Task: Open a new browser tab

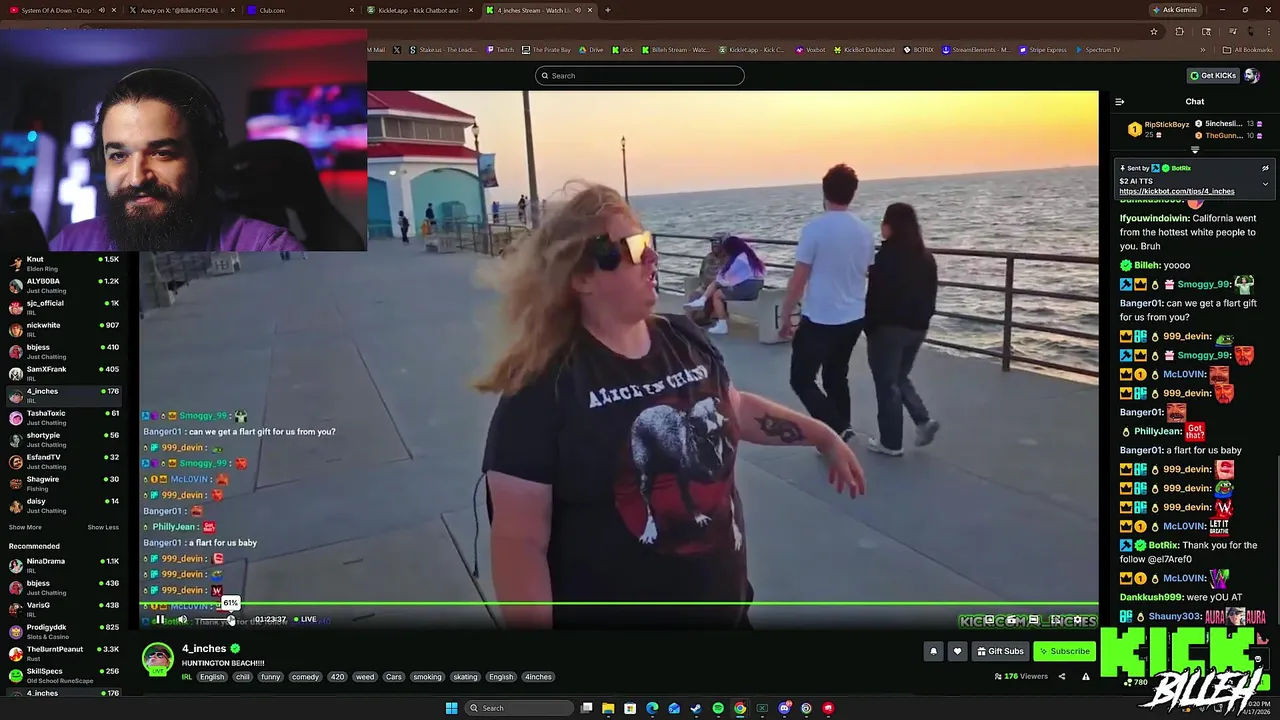Action: click(x=608, y=10)
